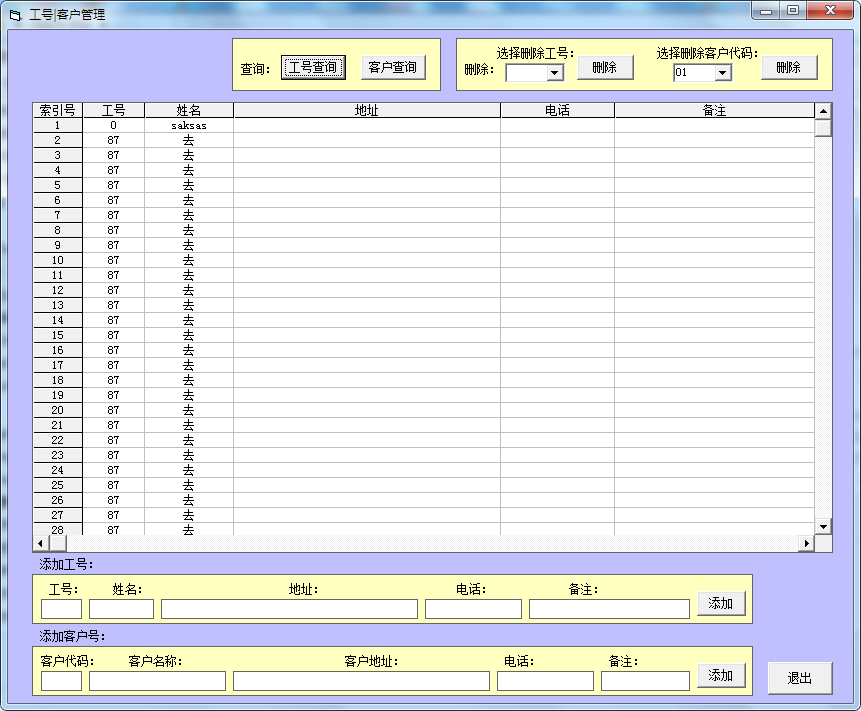Click the 客户查询 query button
This screenshot has height=711, width=861.
pyautogui.click(x=393, y=68)
